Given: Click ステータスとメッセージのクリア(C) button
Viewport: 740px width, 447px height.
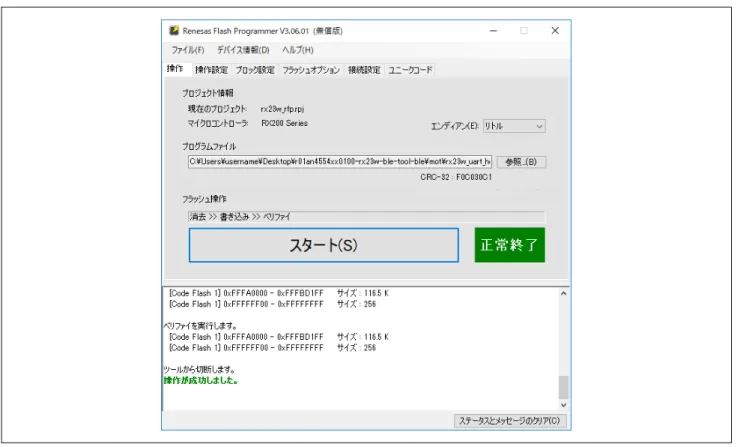Looking at the screenshot, I should (510, 421).
